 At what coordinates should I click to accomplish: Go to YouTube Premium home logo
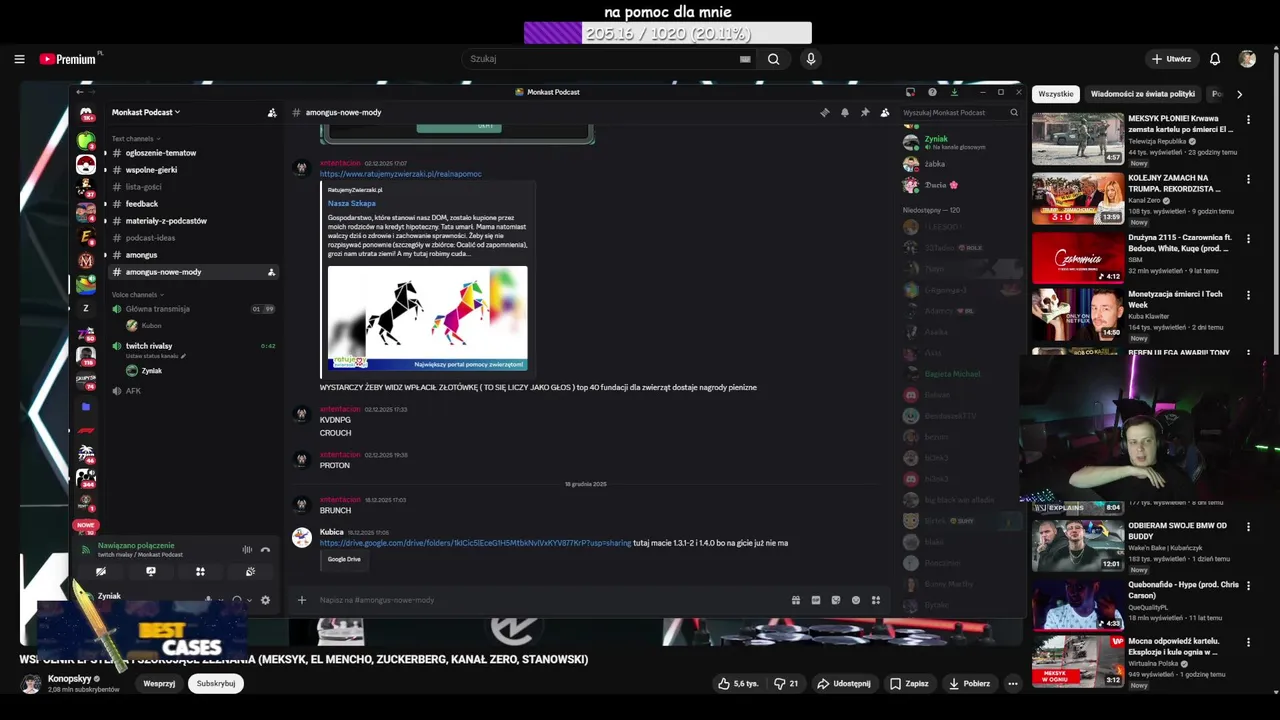[x=68, y=59]
